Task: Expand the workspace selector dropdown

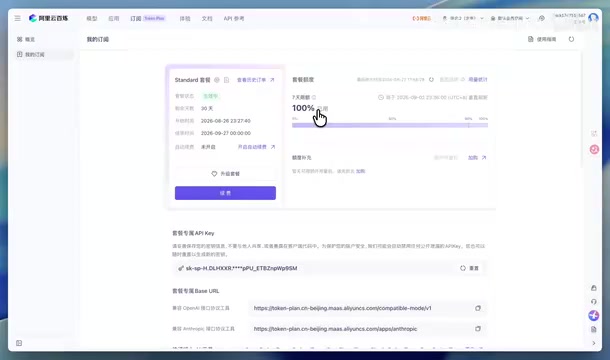Action: coord(510,18)
